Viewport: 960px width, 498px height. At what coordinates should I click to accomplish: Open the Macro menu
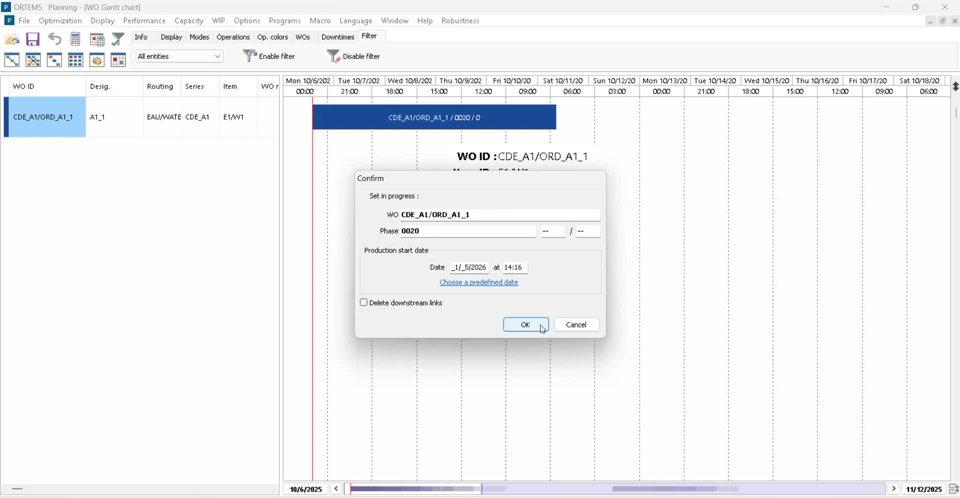pos(320,21)
